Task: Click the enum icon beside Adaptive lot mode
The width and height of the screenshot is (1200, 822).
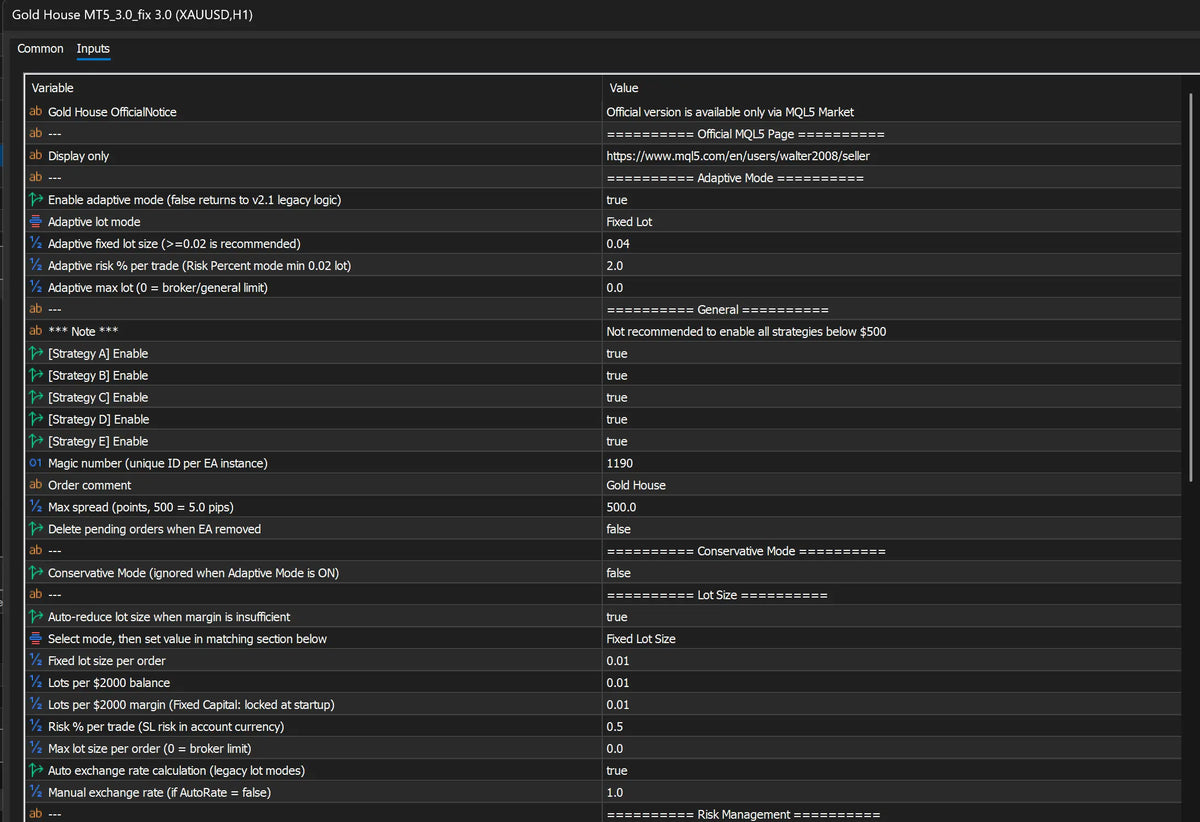Action: (x=36, y=222)
